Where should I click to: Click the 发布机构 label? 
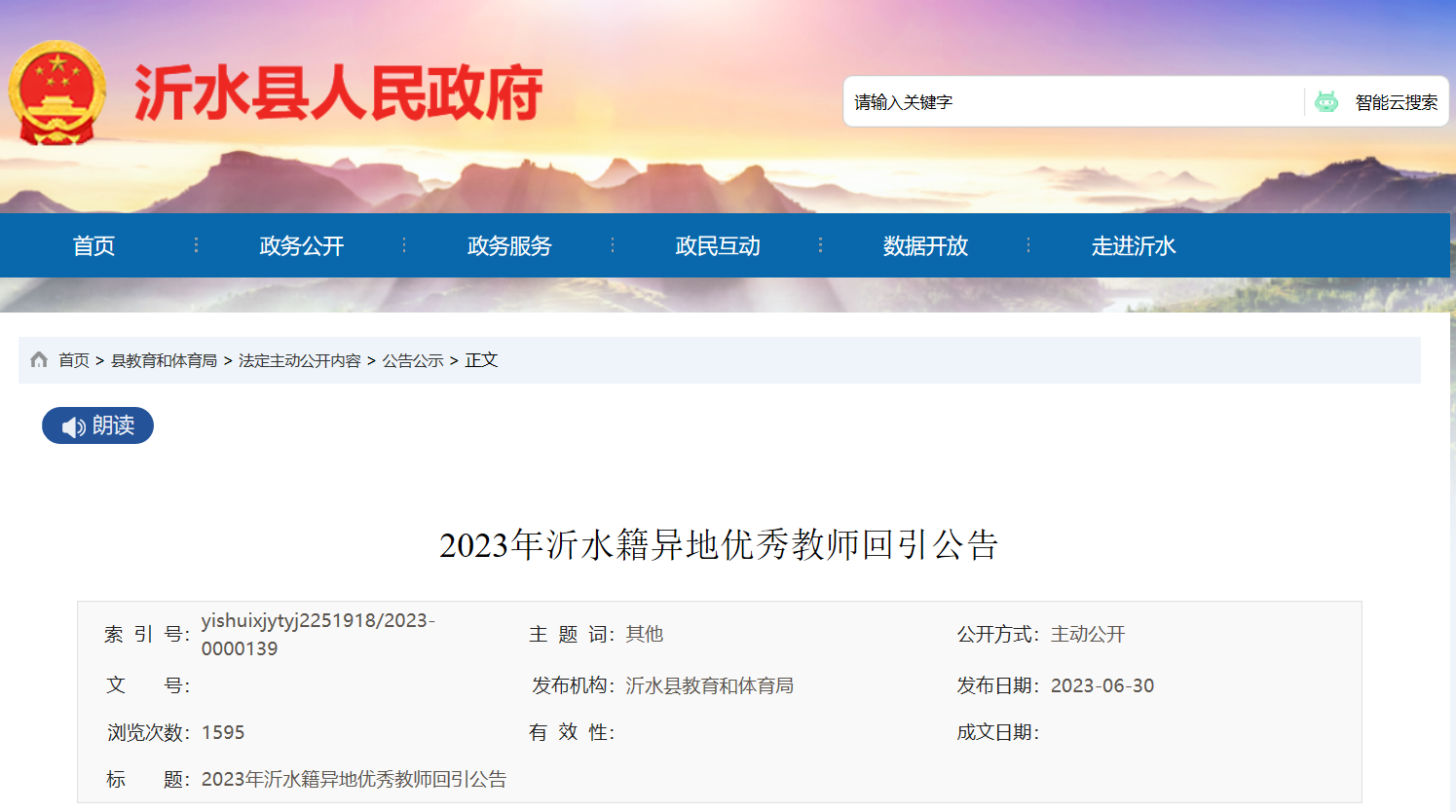pyautogui.click(x=574, y=685)
